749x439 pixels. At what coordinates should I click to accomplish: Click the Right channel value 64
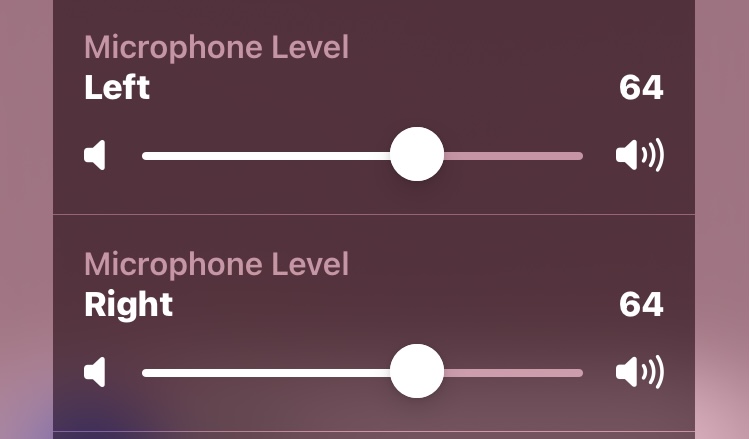click(x=641, y=304)
